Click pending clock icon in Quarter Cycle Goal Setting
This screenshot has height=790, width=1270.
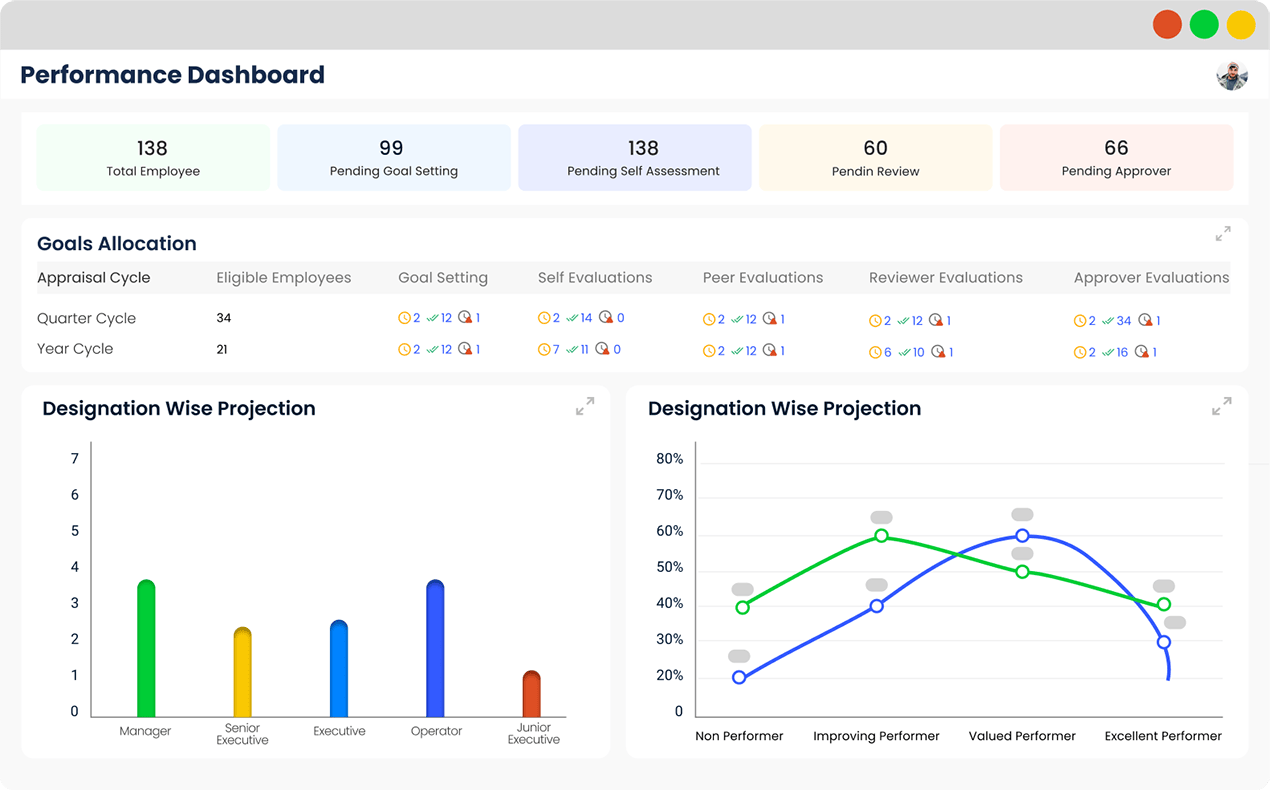tap(404, 318)
